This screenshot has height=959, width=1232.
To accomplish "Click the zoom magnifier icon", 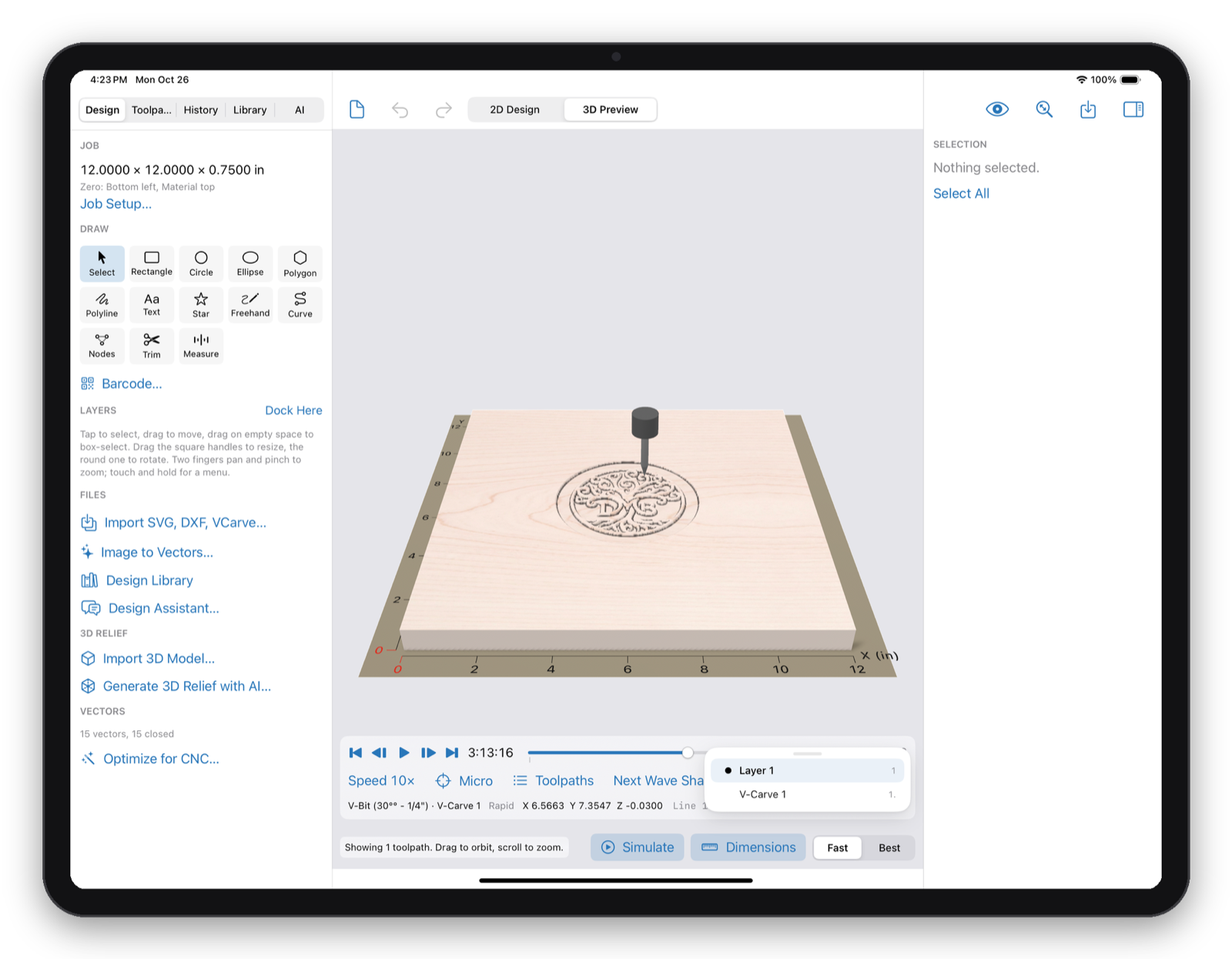I will coord(1044,109).
